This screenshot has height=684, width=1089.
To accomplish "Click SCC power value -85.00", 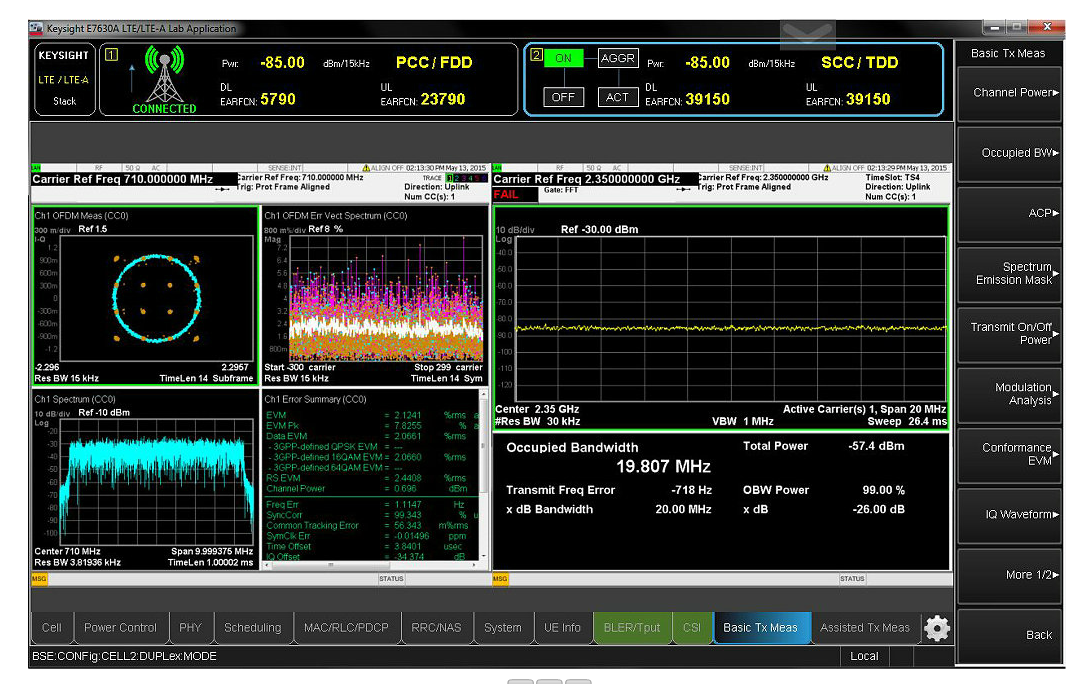I will click(x=707, y=62).
